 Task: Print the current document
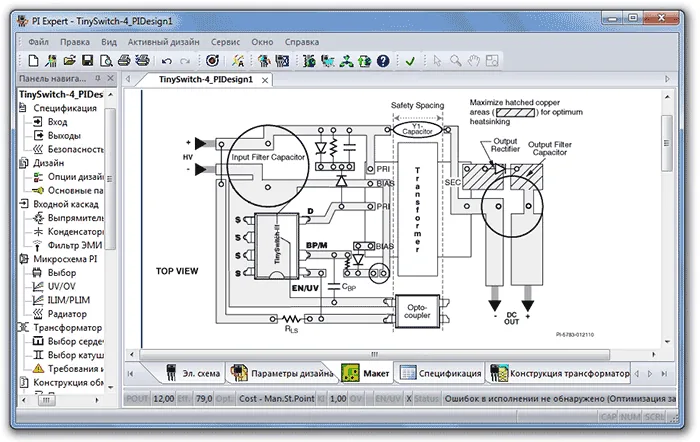pyautogui.click(x=124, y=61)
